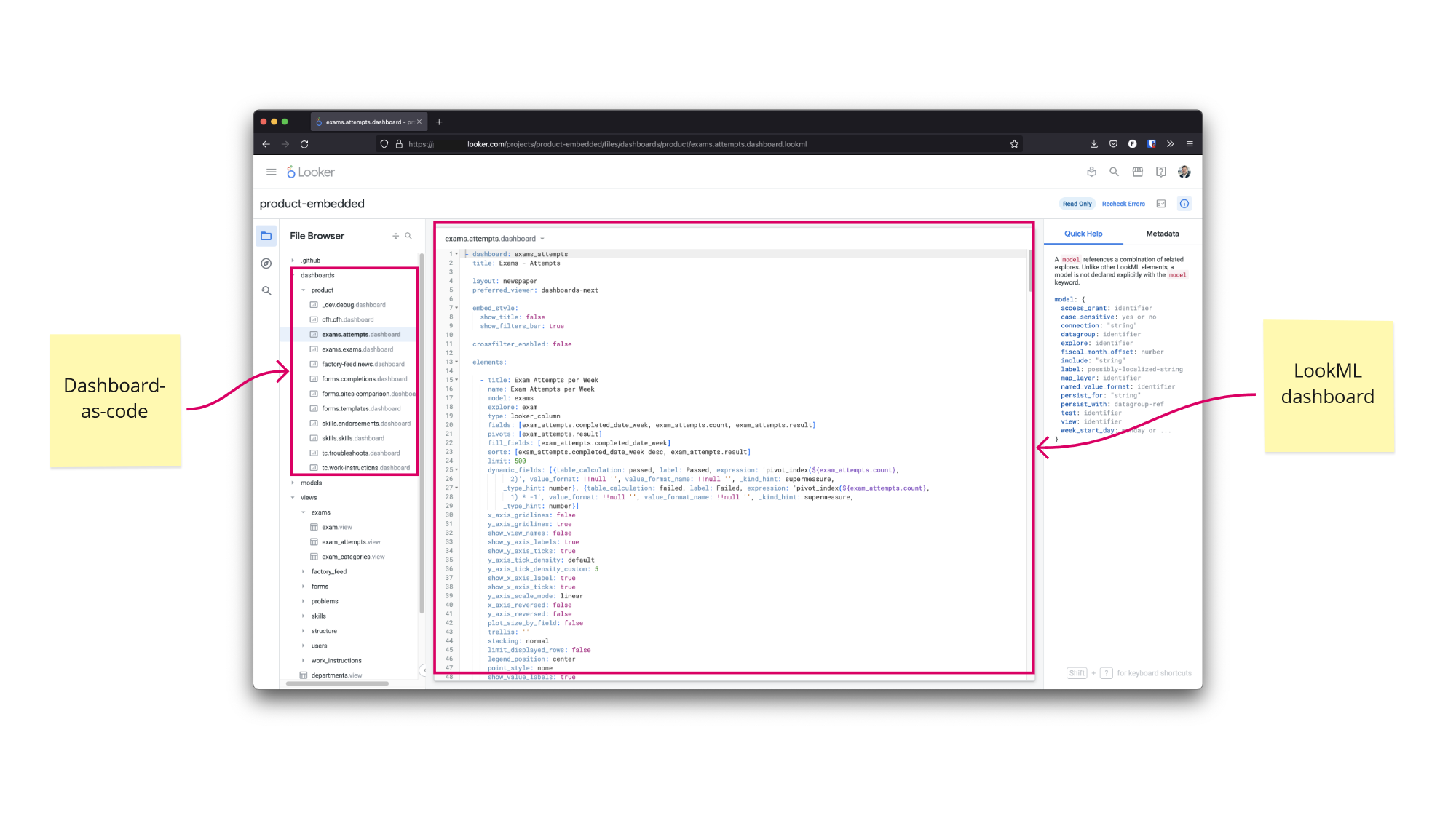Open factory-feed.news.dashboard file
Image resolution: width=1456 pixels, height=818 pixels.
363,364
